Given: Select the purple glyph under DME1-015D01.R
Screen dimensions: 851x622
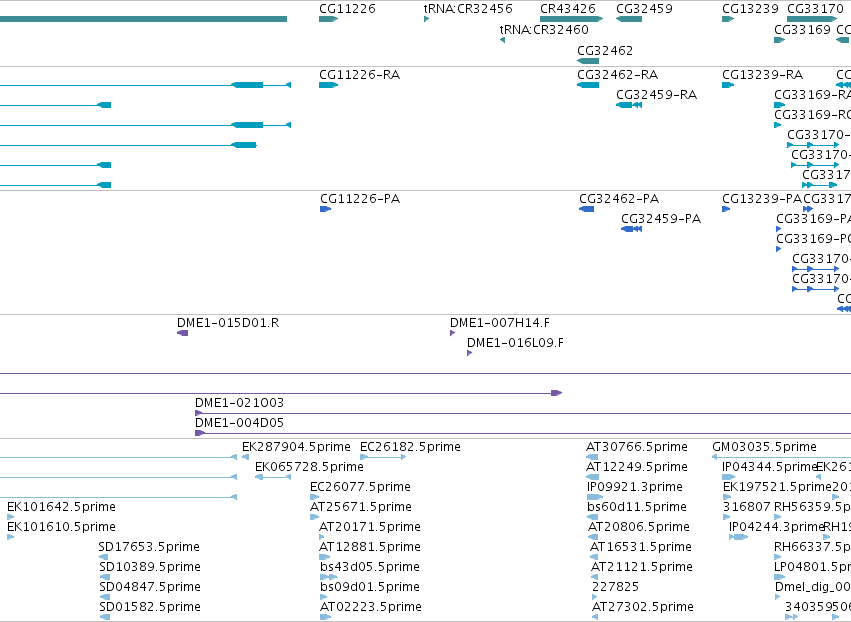Looking at the screenshot, I should click(x=182, y=333).
